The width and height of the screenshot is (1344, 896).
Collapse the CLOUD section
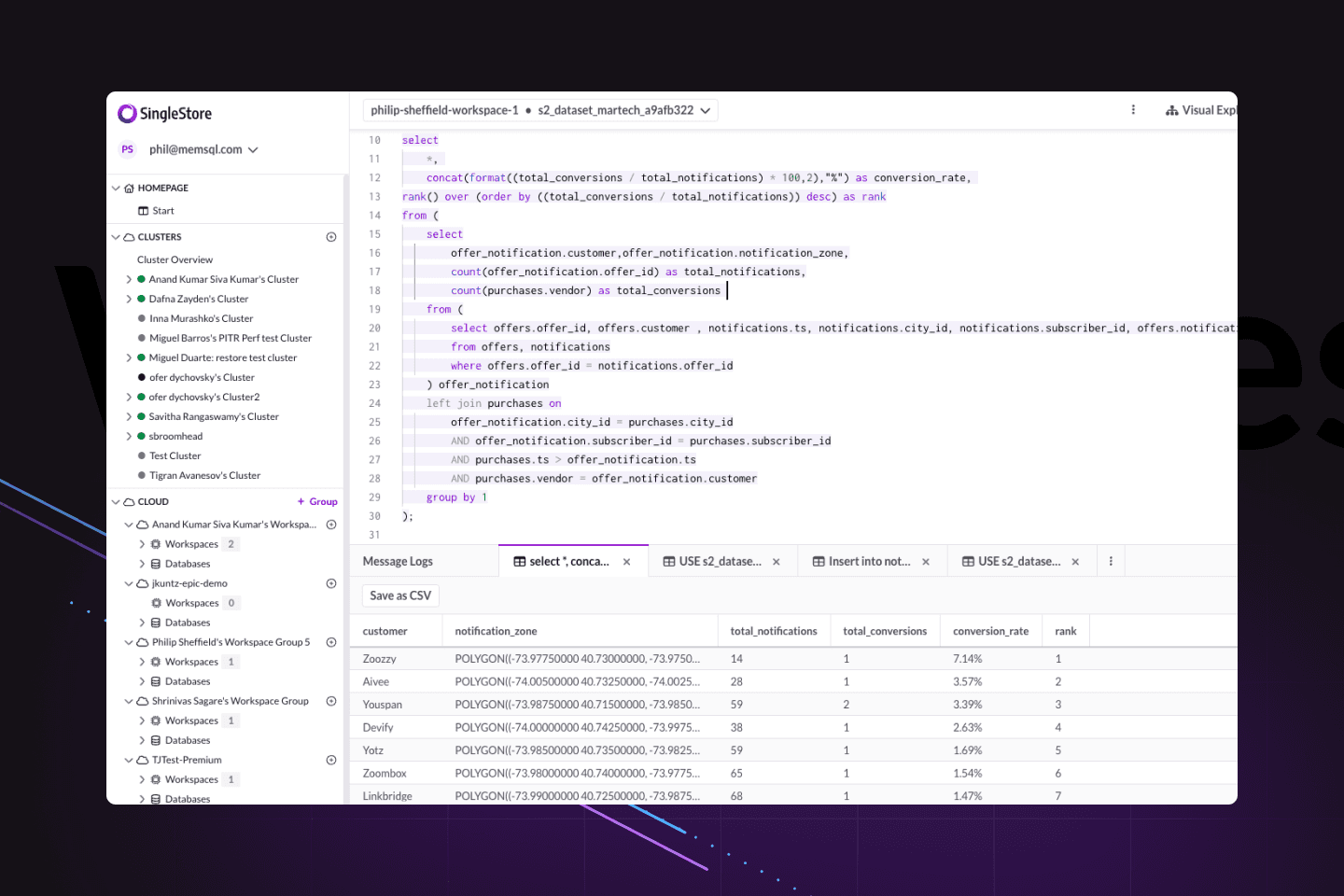(117, 502)
